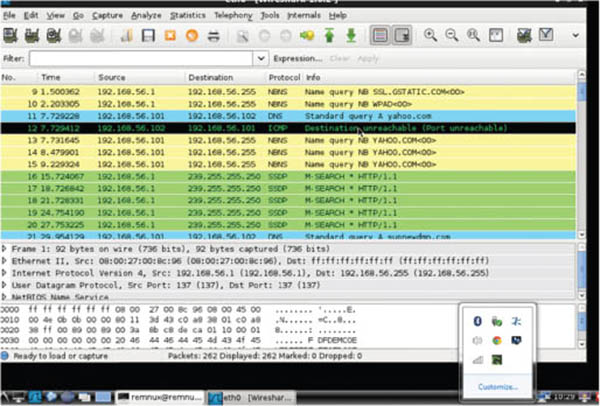Open a capture file icon

(x=126, y=36)
